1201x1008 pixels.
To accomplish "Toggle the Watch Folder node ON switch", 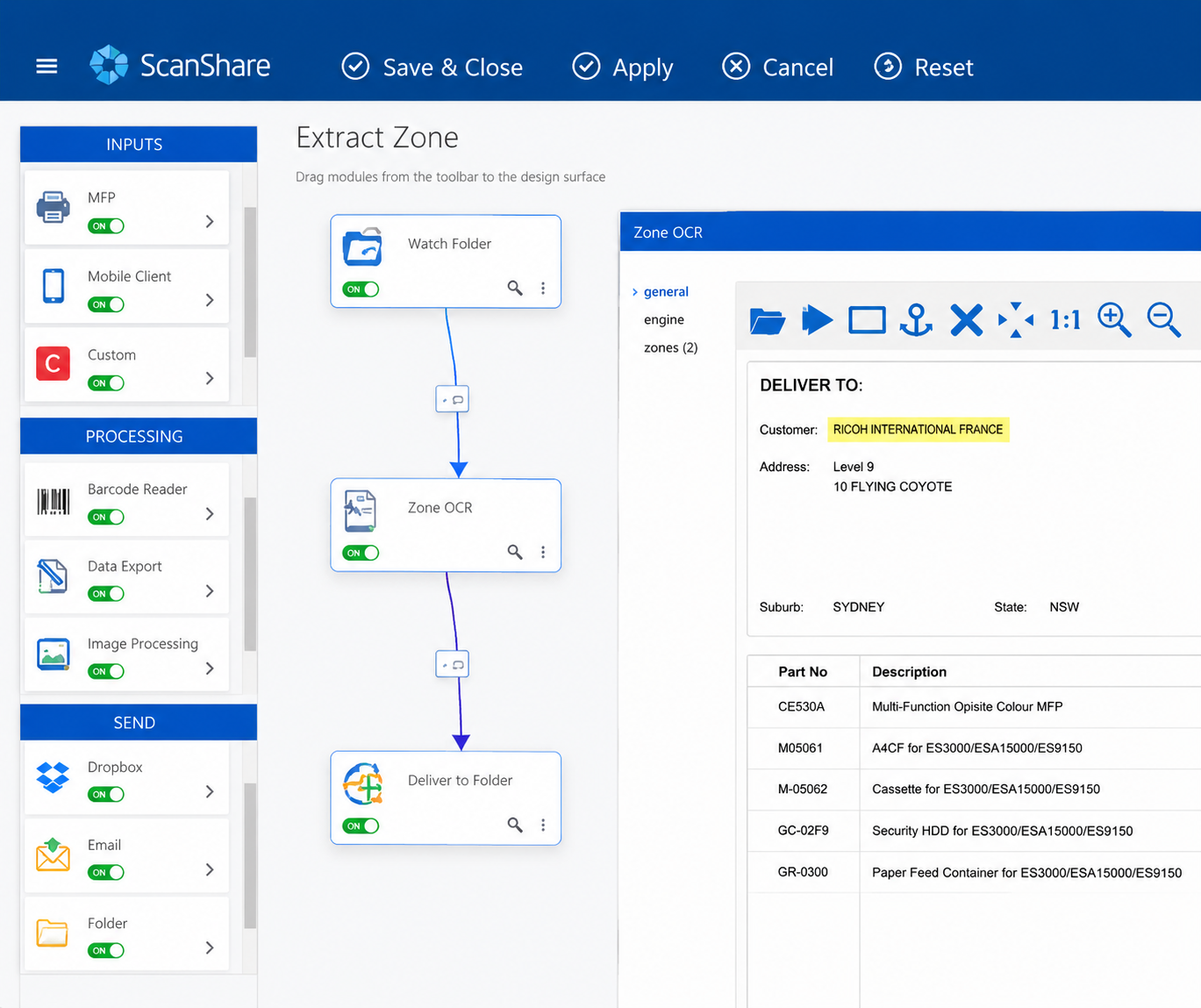I will point(361,289).
